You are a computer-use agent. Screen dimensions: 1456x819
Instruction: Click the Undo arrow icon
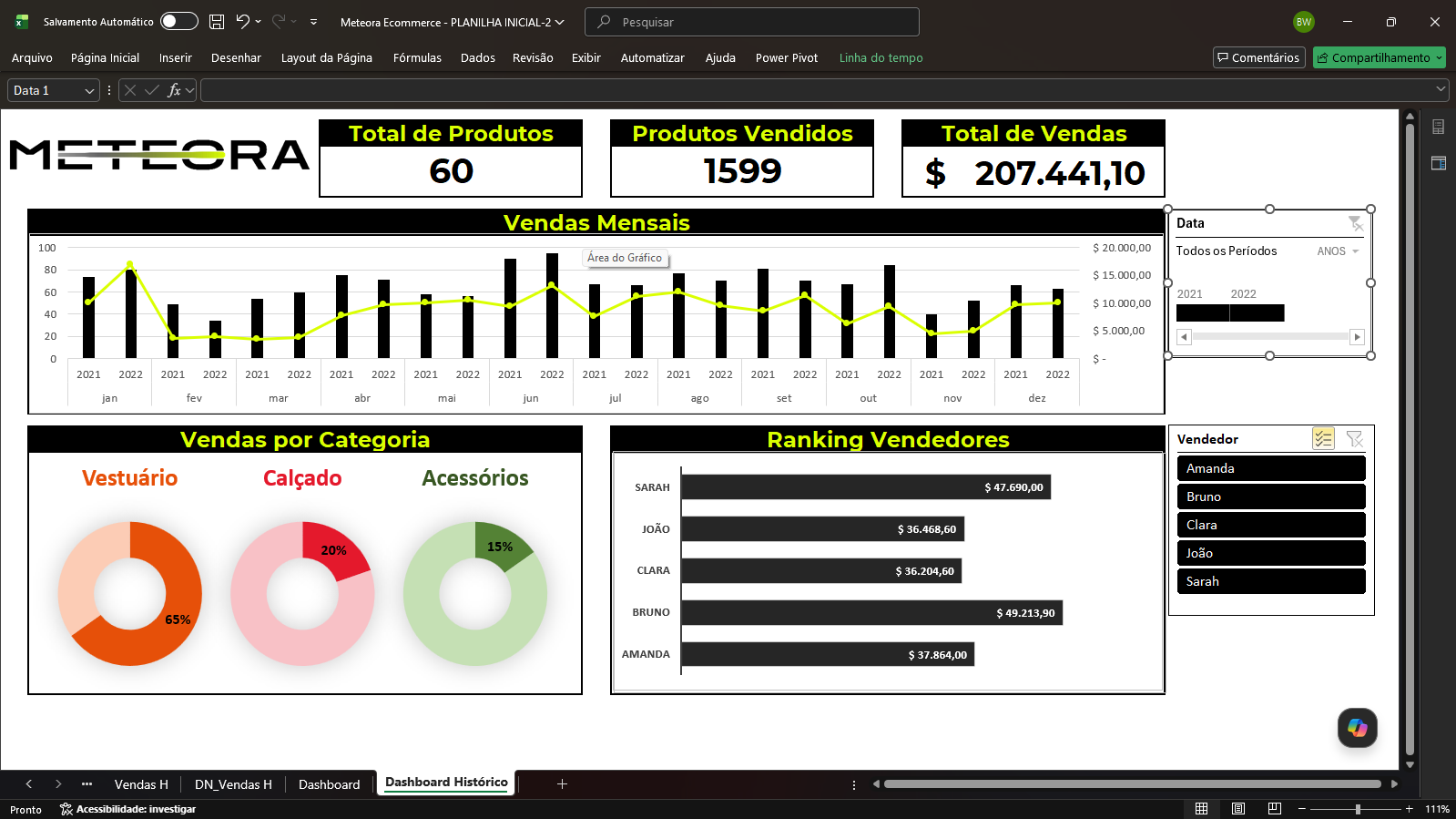(x=242, y=21)
